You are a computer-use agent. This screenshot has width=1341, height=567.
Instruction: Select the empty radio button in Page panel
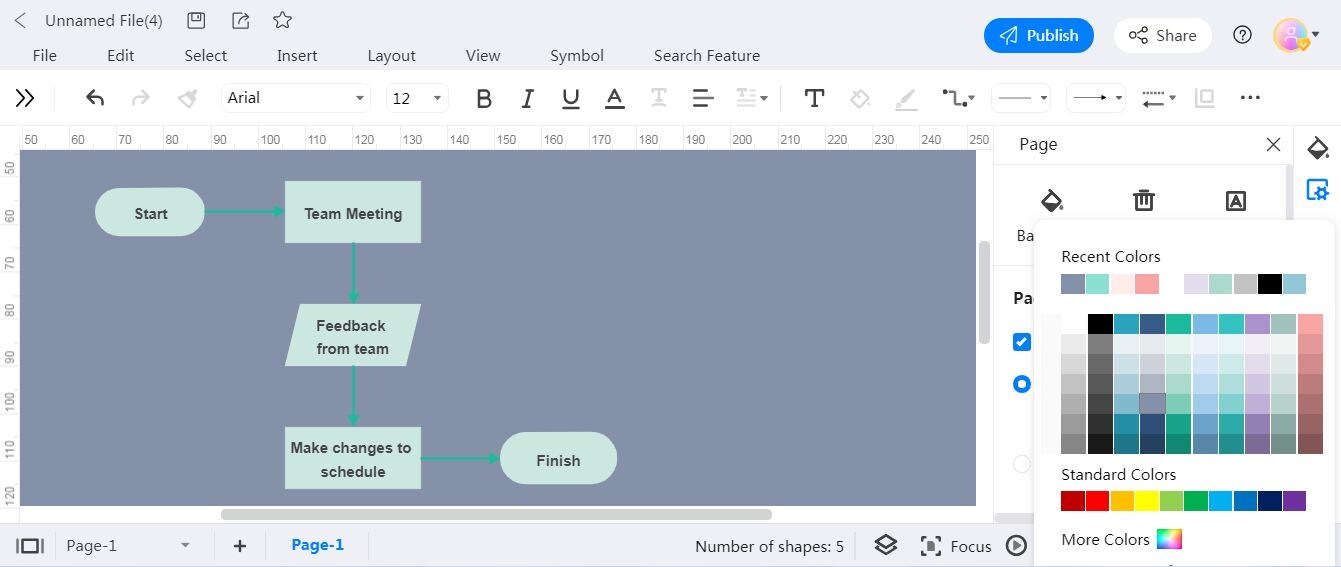coord(1021,464)
